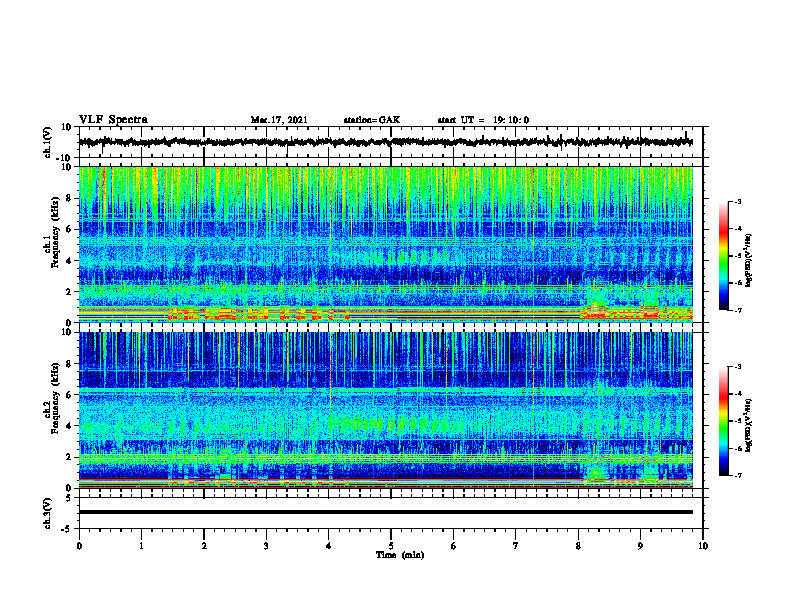
Task: Click time axis tick label "3"
Action: pyautogui.click(x=266, y=546)
